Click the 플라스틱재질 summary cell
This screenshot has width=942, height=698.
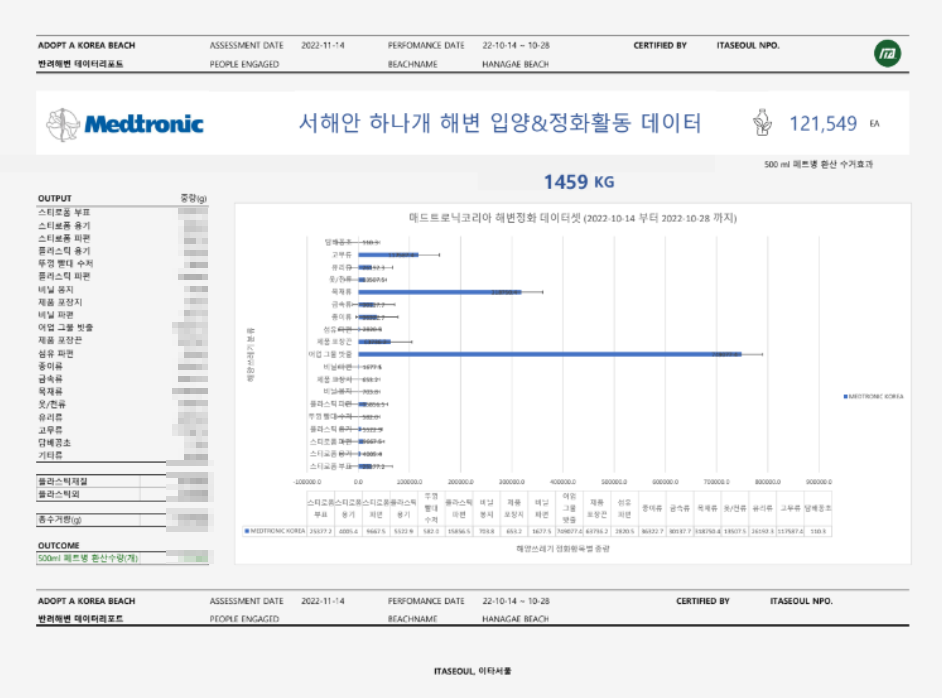click(x=88, y=481)
